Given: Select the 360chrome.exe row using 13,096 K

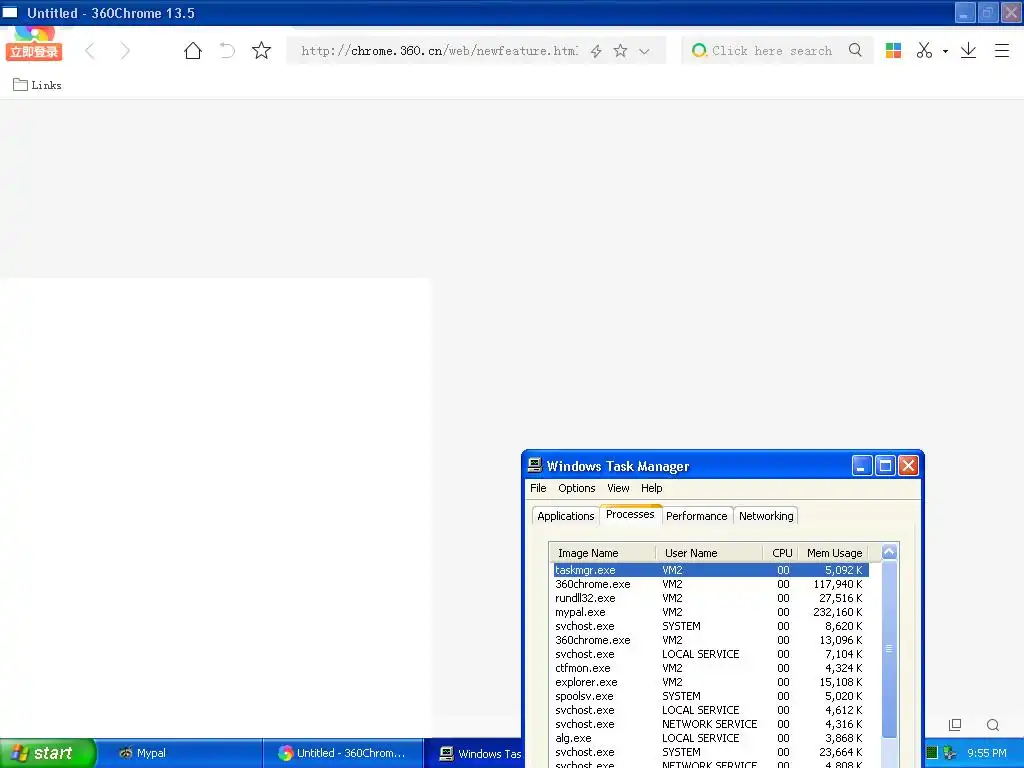Looking at the screenshot, I should [711, 641].
